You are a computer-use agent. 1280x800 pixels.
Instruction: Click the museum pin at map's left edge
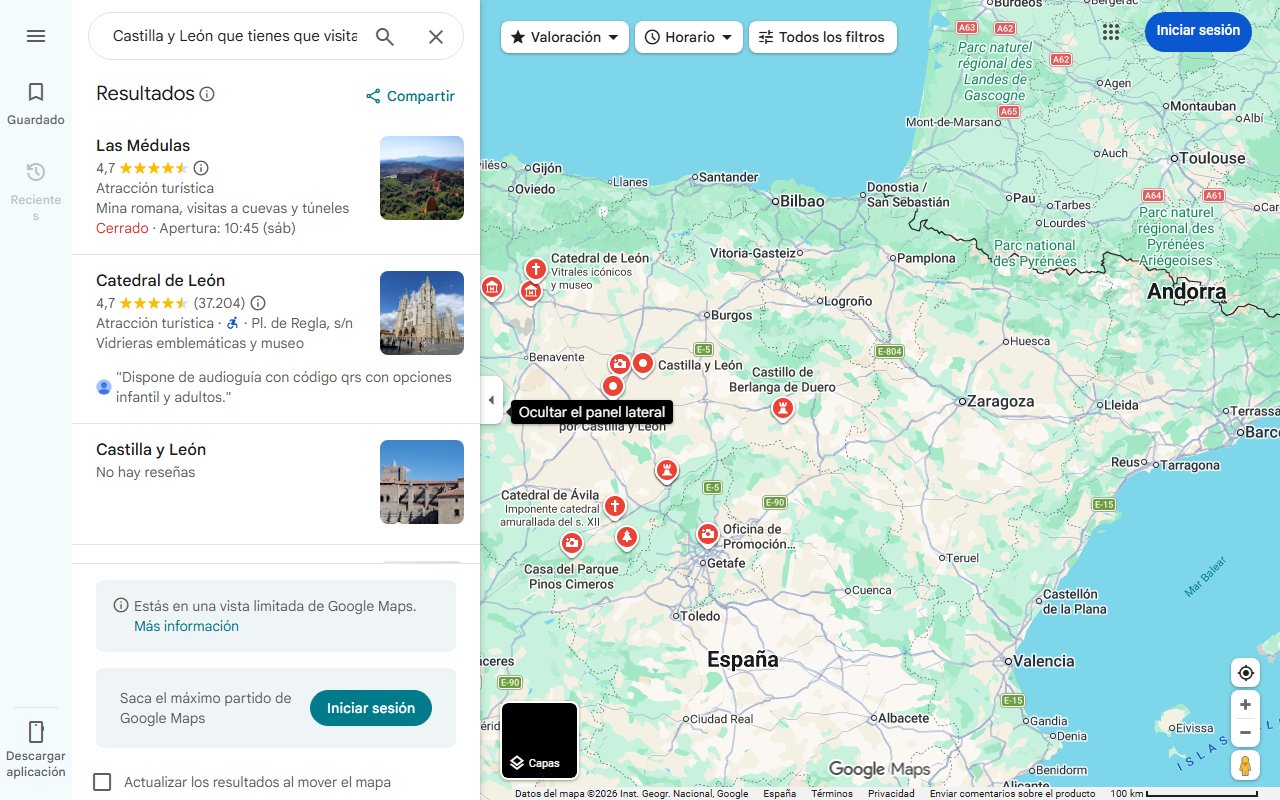point(491,288)
